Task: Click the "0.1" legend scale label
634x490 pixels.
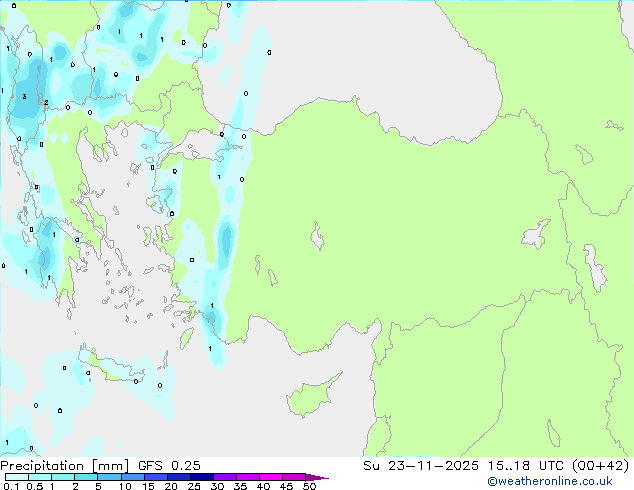Action: pos(11,486)
